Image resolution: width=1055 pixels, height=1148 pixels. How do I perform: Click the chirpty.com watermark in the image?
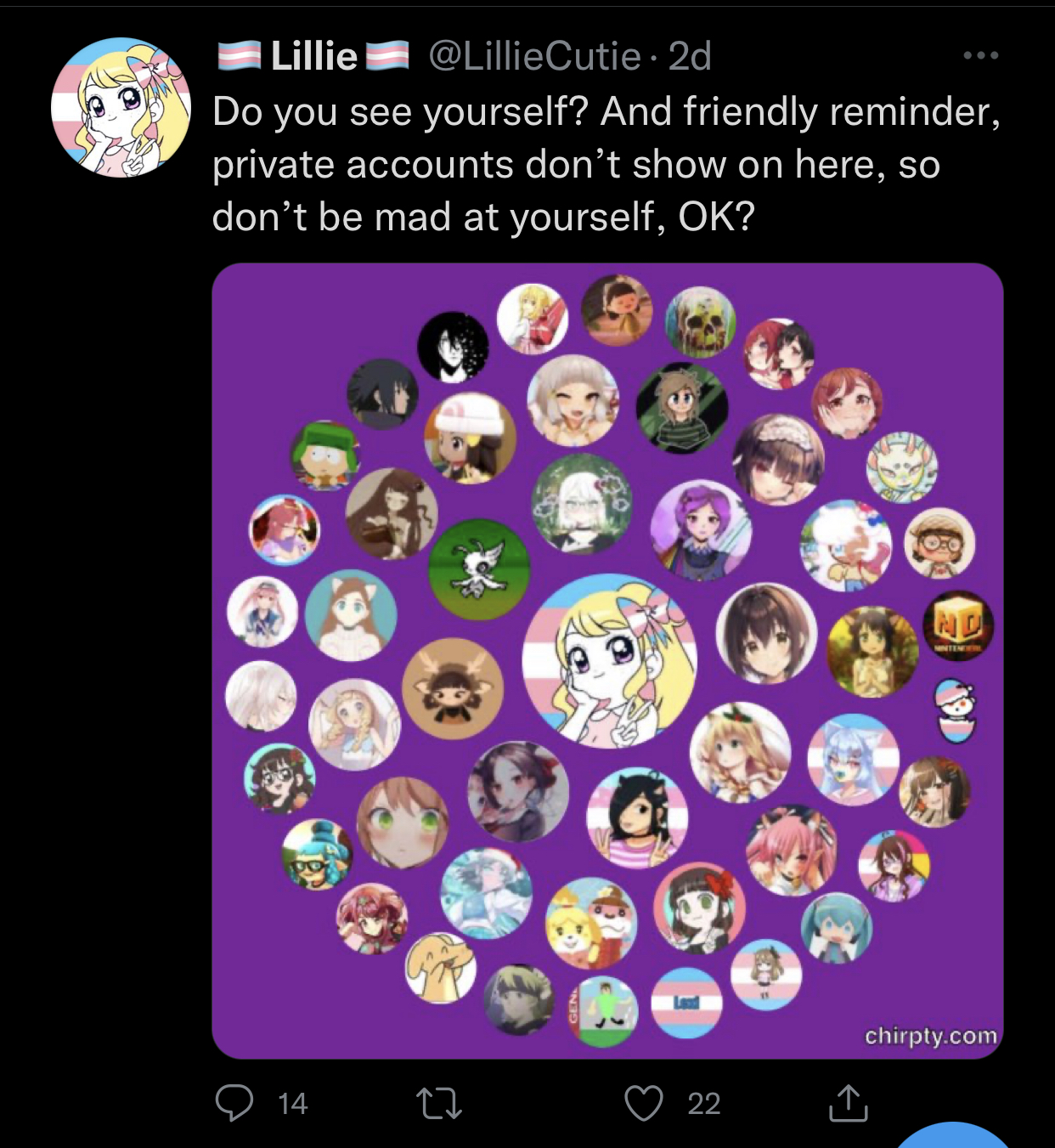[931, 1036]
